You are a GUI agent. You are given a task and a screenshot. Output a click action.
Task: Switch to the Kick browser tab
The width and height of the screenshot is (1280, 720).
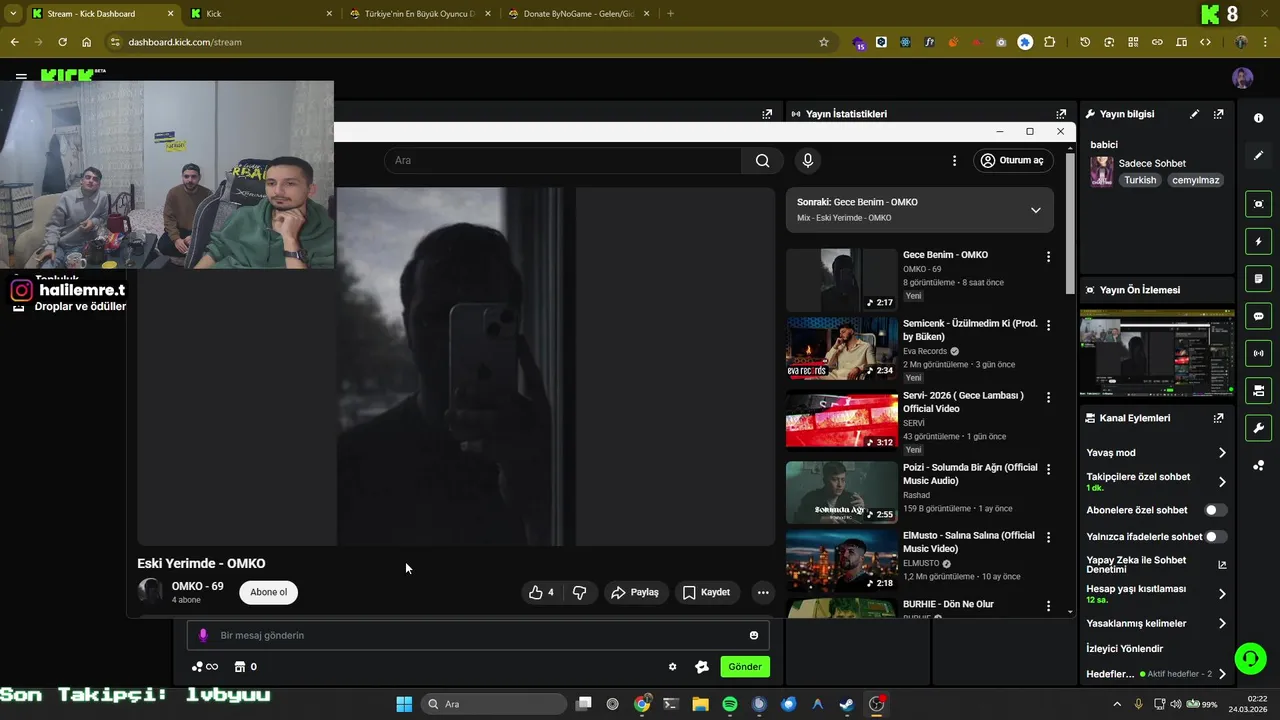pos(260,14)
